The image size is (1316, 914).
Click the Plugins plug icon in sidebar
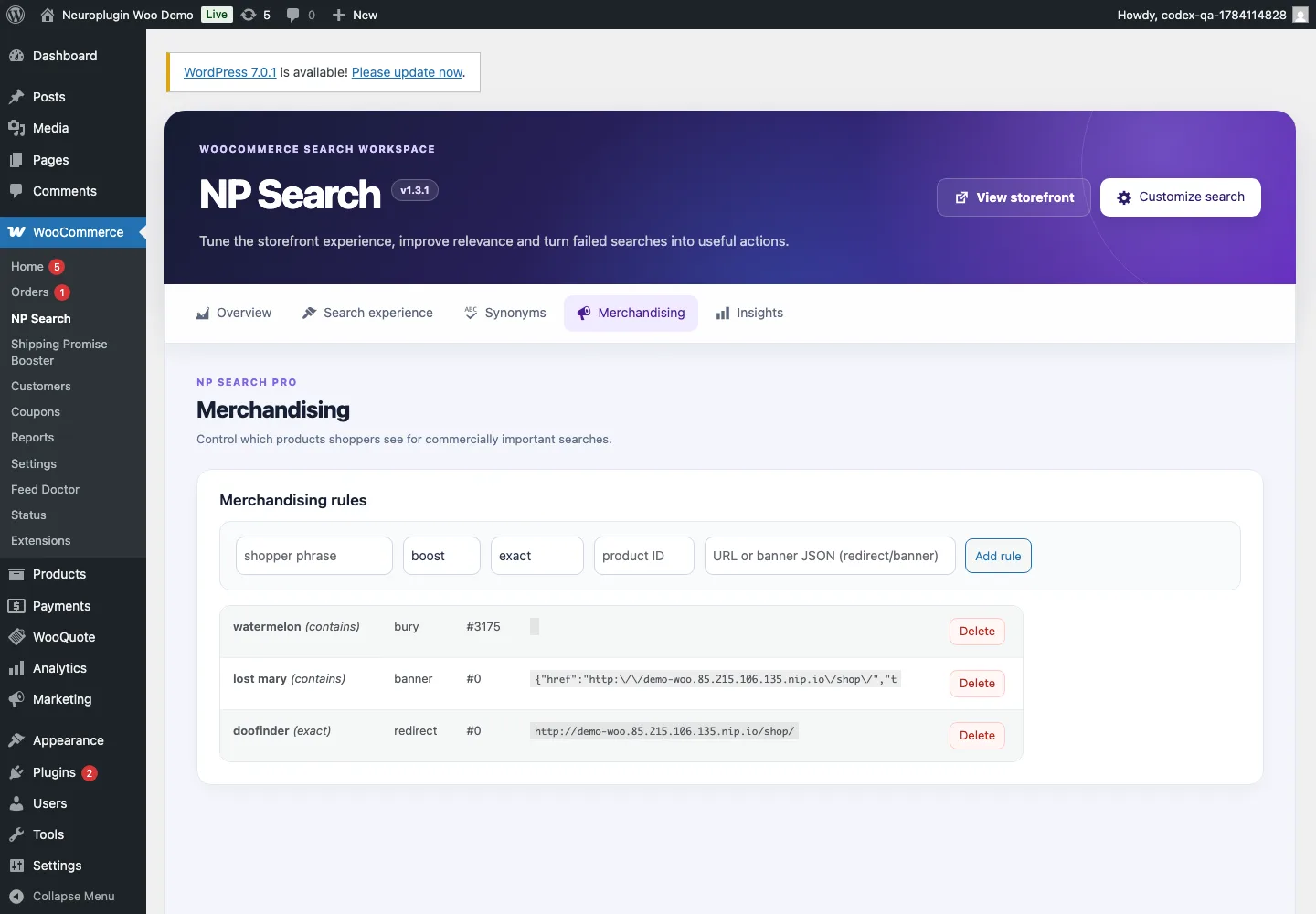(16, 772)
